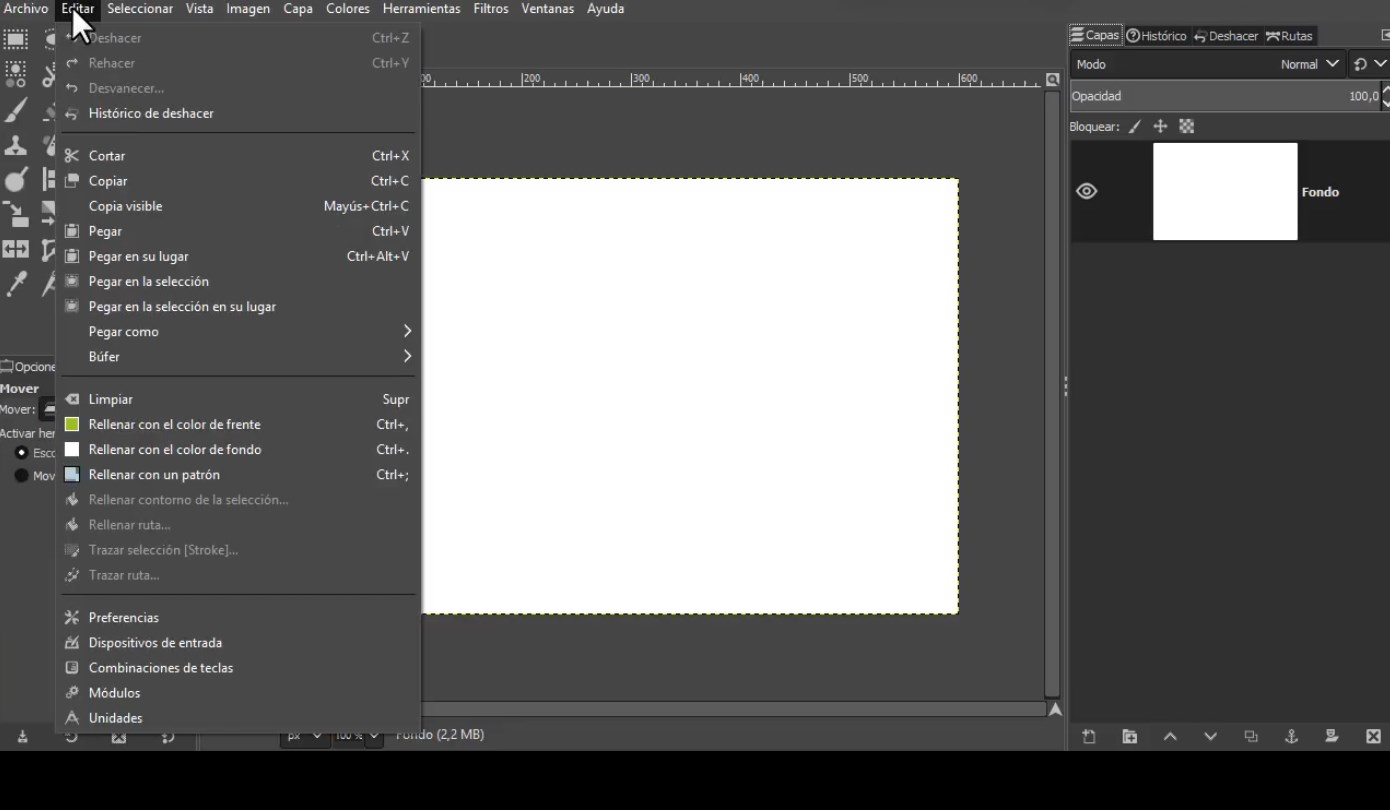Create a new layer from Layers panel

1089,736
